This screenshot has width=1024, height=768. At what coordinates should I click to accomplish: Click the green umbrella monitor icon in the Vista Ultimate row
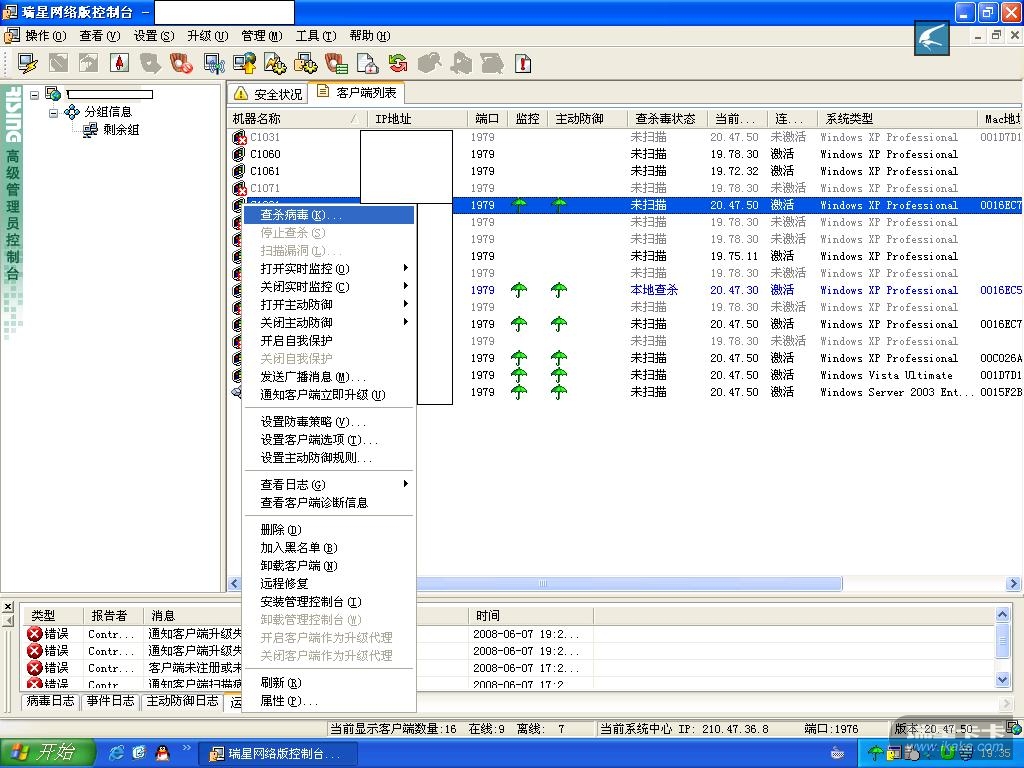pyautogui.click(x=519, y=375)
